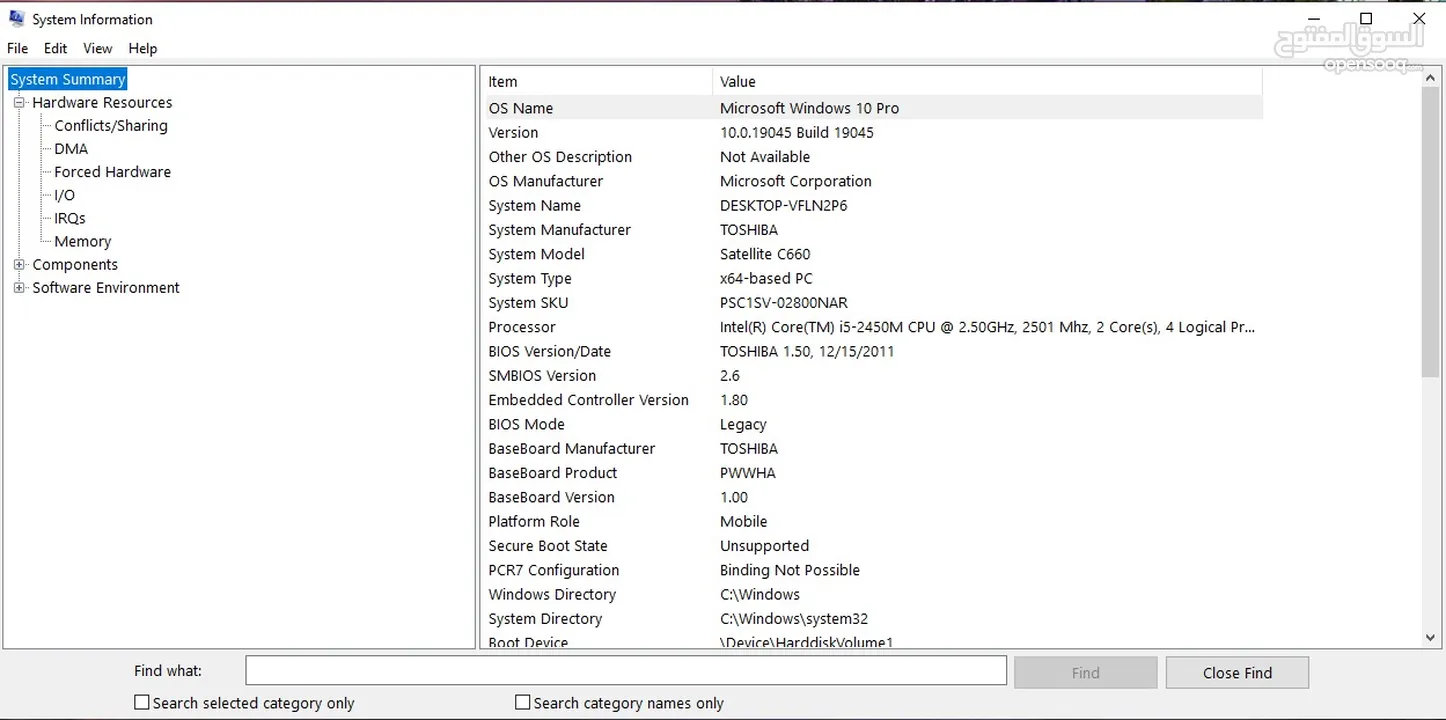Select the I/O category
1446x720 pixels.
(64, 195)
